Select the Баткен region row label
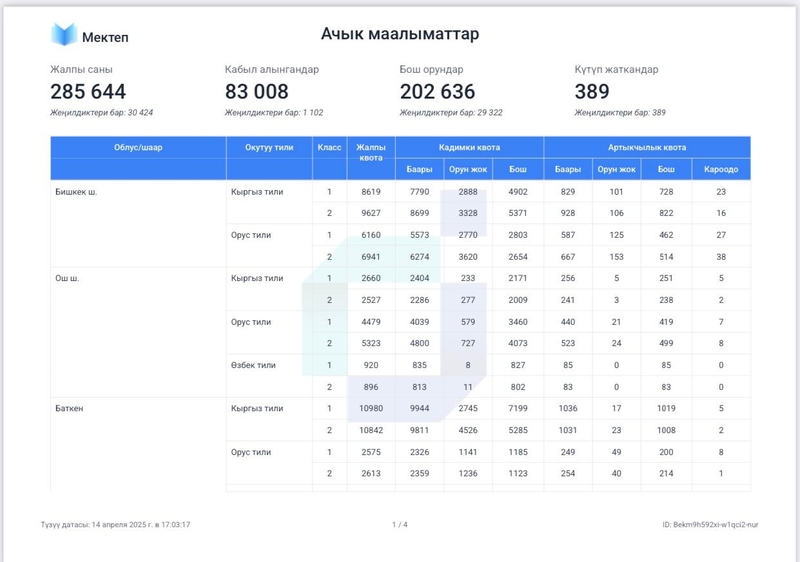The width and height of the screenshot is (800, 562). click(70, 408)
